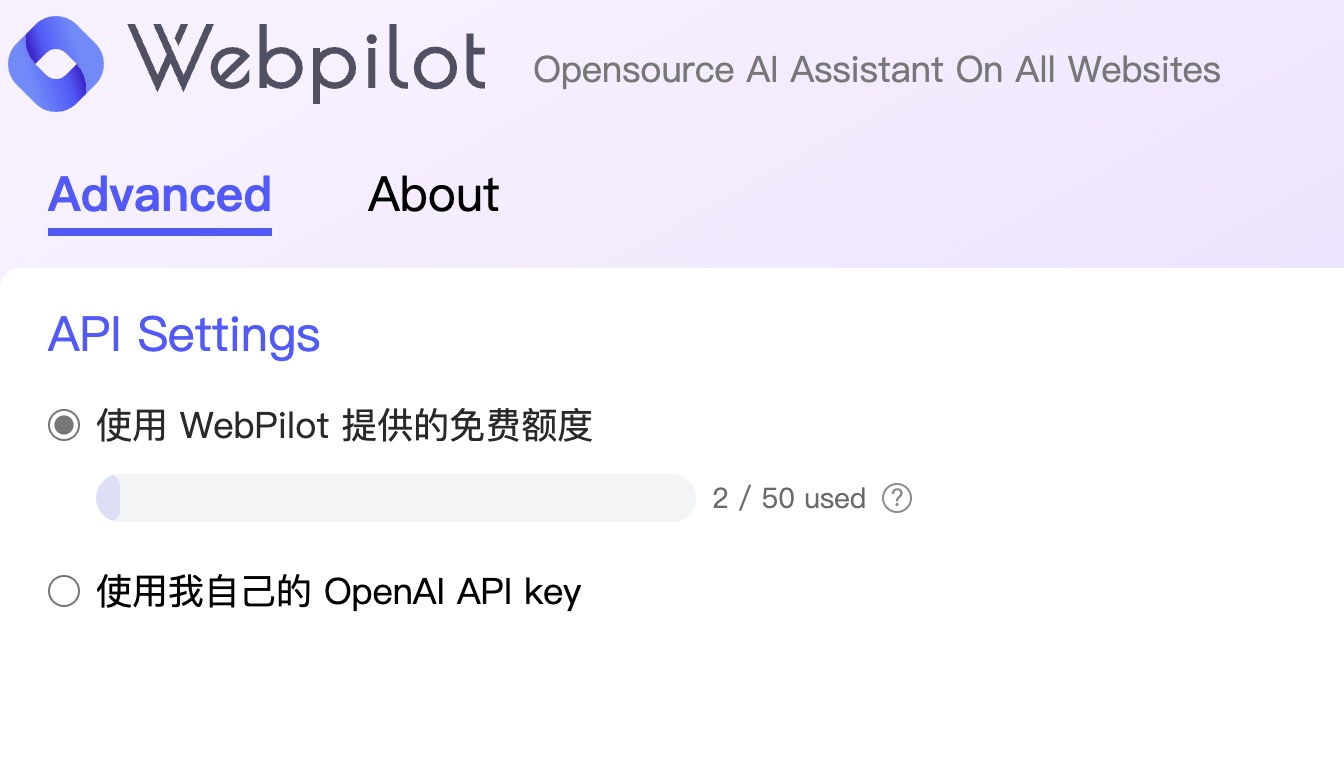
Task: Click the blue Webpilot logo icon
Action: [56, 62]
